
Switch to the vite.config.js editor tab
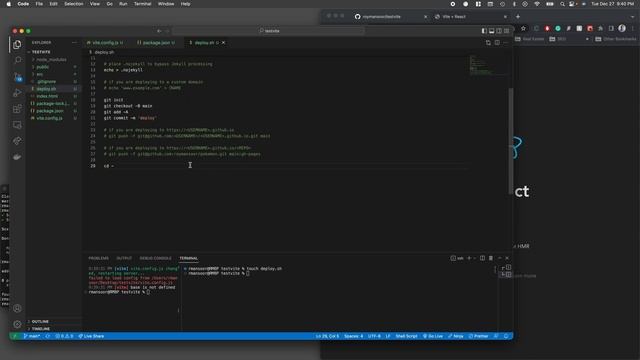click(x=104, y=42)
